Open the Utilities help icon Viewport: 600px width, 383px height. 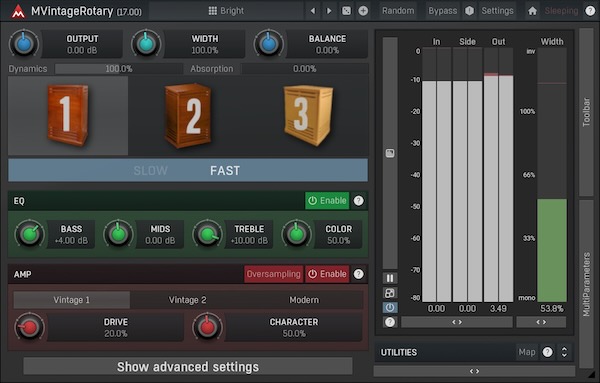[x=548, y=352]
